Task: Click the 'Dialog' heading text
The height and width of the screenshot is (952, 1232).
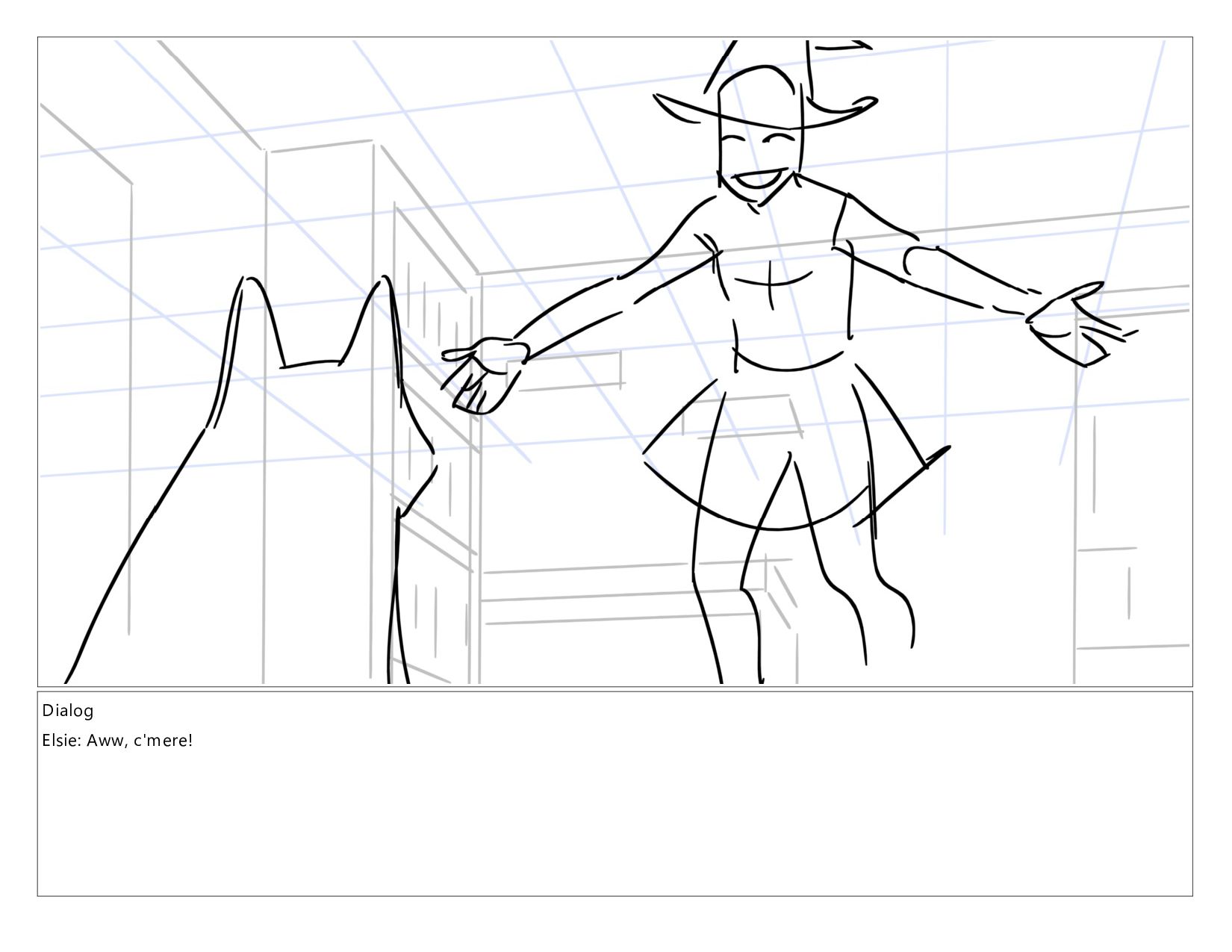Action: 68,710
